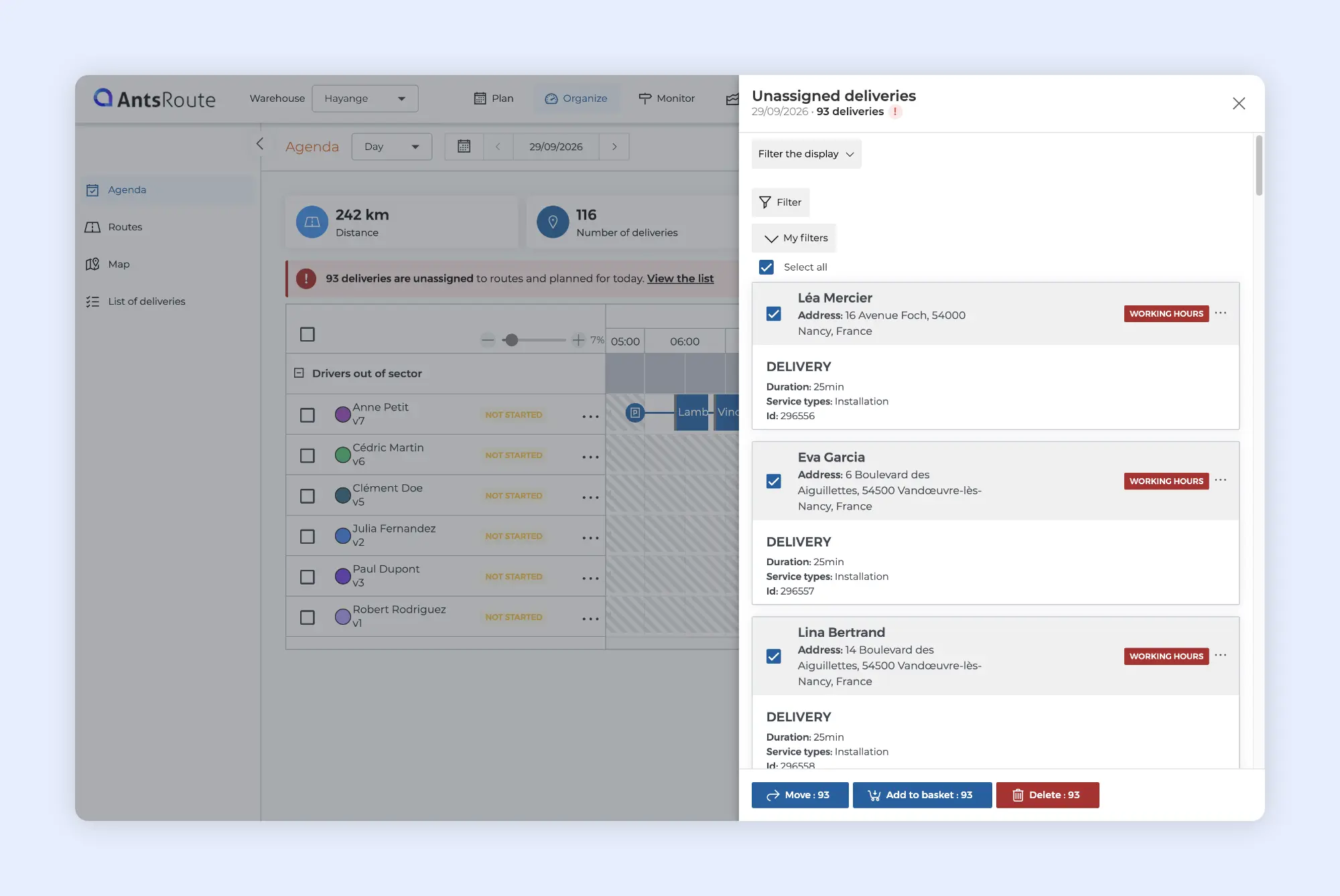The image size is (1340, 896).
Task: Click the AntsRoute logo
Action: tap(155, 98)
